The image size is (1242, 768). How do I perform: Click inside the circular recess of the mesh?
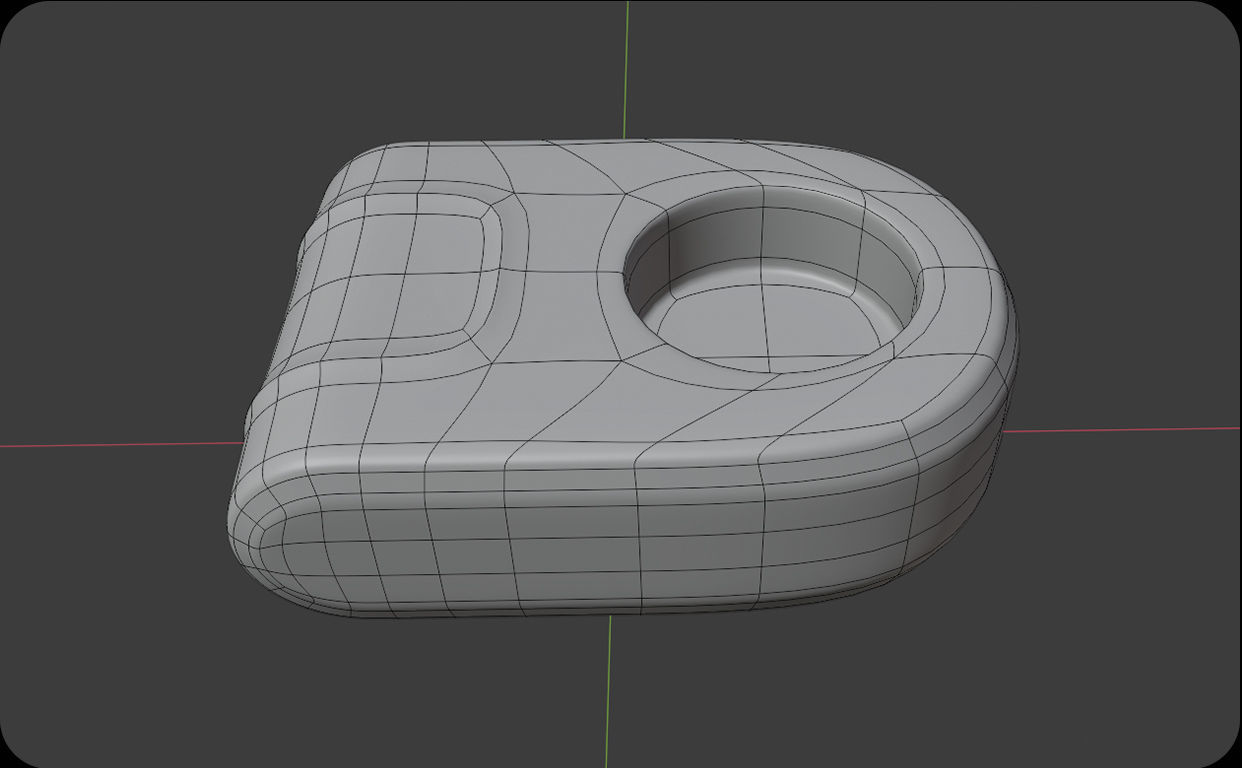[772, 280]
